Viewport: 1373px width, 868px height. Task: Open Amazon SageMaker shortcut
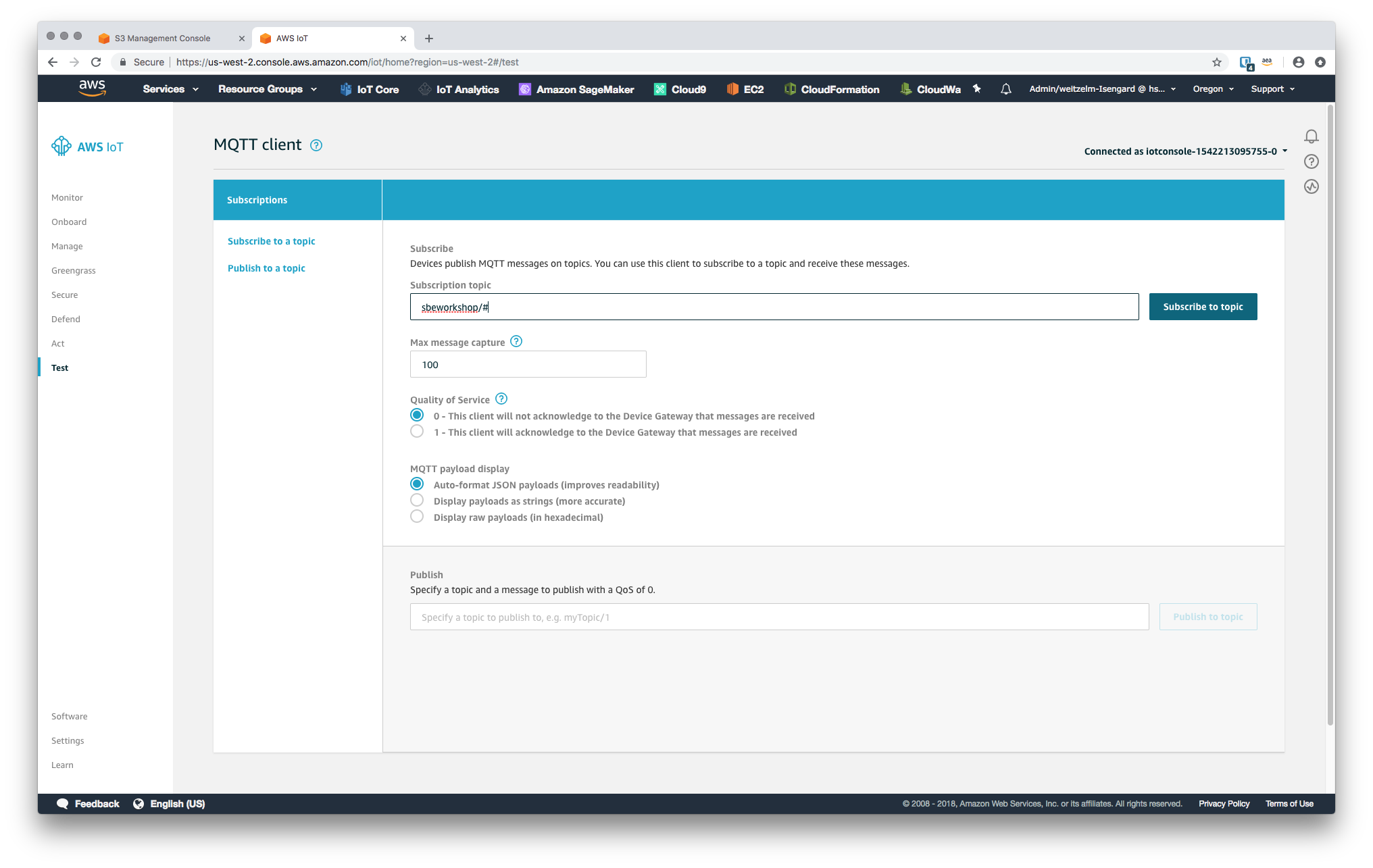pos(576,89)
